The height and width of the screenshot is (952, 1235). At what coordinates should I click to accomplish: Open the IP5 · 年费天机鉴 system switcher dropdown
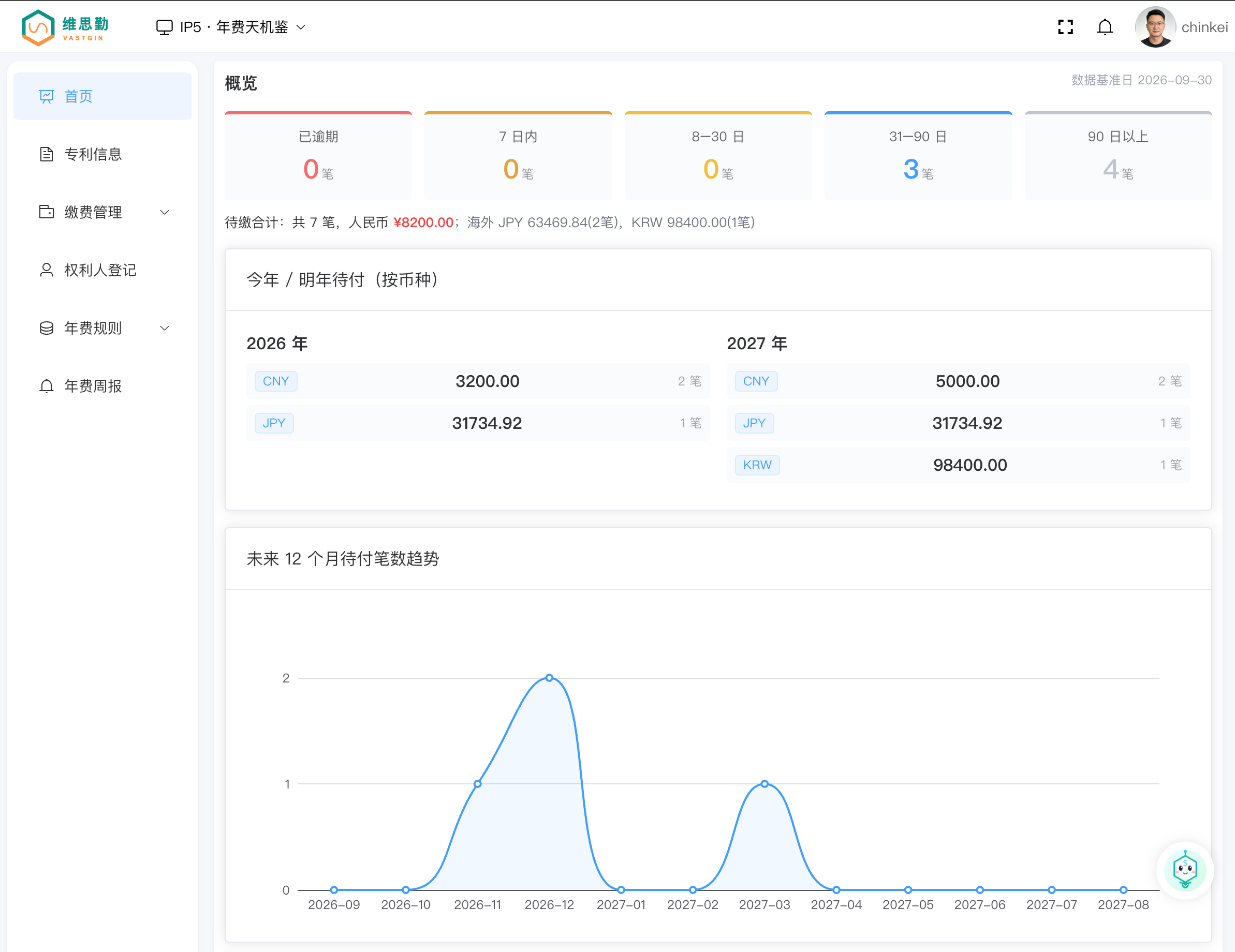[231, 27]
